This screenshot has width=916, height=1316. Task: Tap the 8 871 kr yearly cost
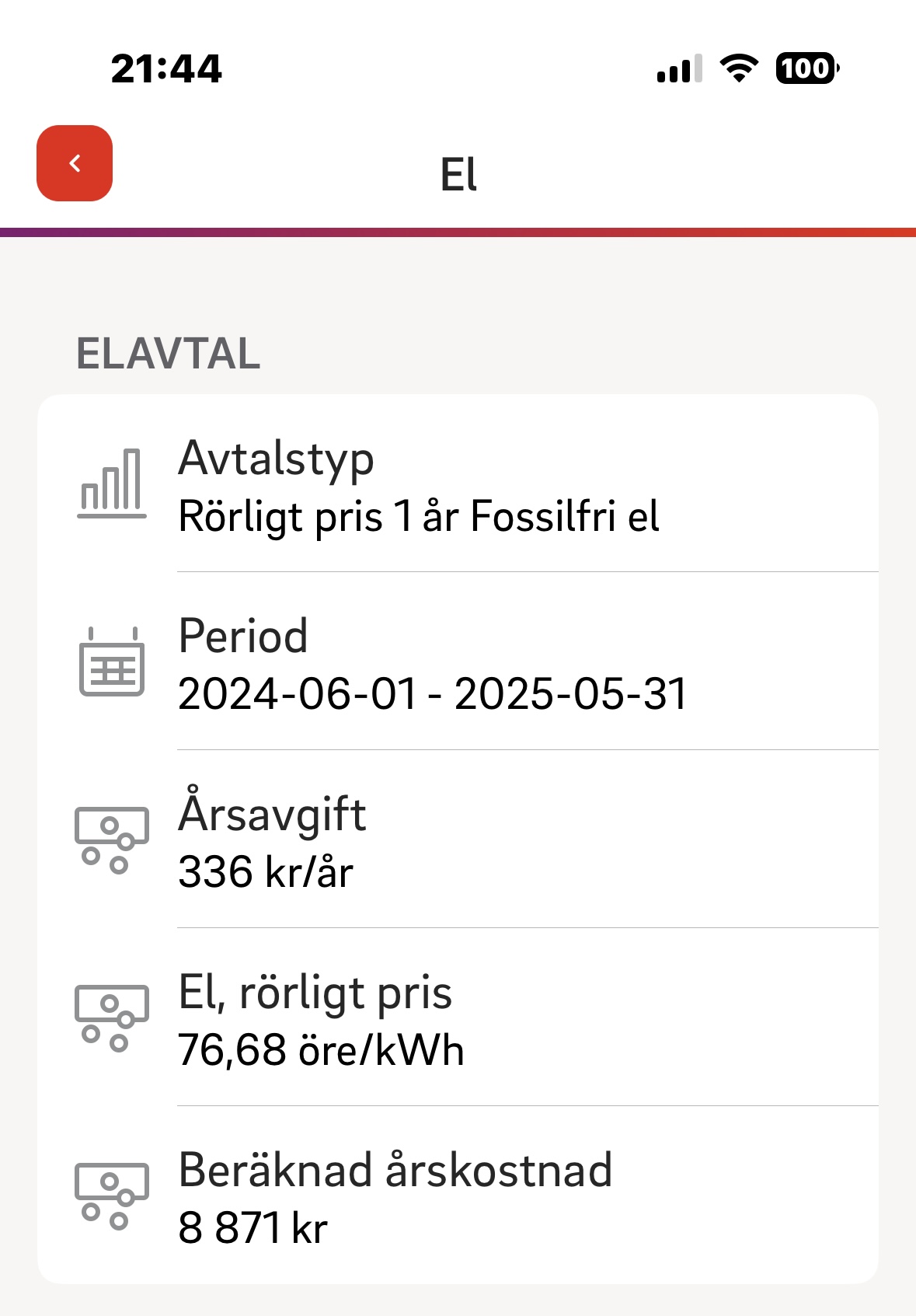click(253, 1228)
